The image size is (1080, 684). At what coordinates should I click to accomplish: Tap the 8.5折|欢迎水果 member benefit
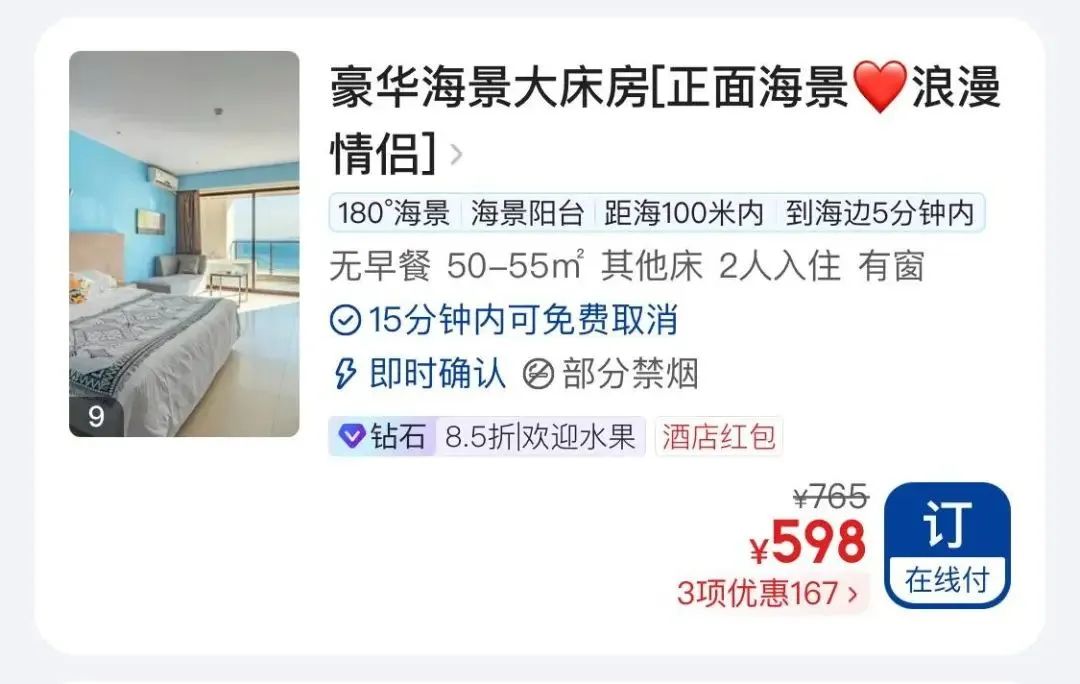coord(541,437)
